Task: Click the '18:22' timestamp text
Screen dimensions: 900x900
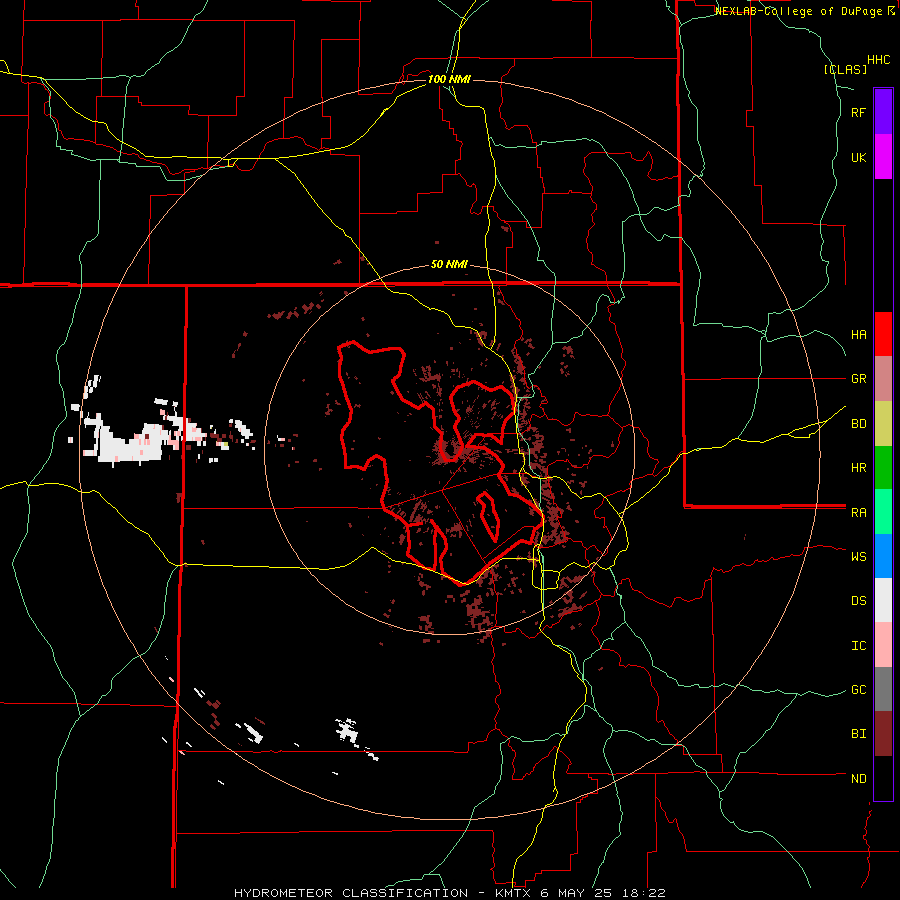Action: (x=644, y=893)
